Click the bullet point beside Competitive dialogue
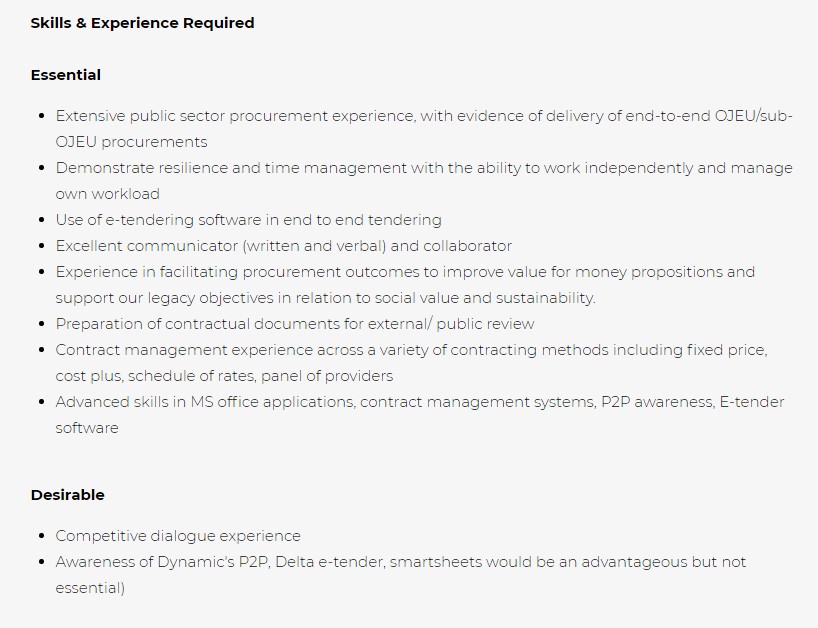This screenshot has height=628, width=818. click(x=42, y=536)
